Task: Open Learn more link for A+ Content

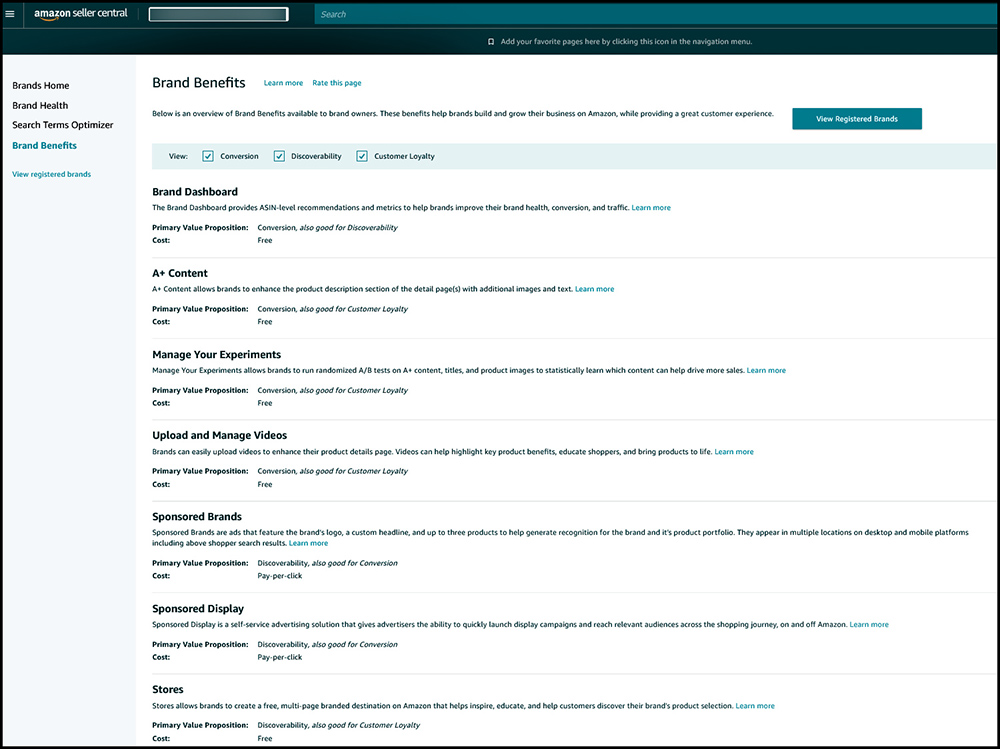Action: (x=594, y=289)
